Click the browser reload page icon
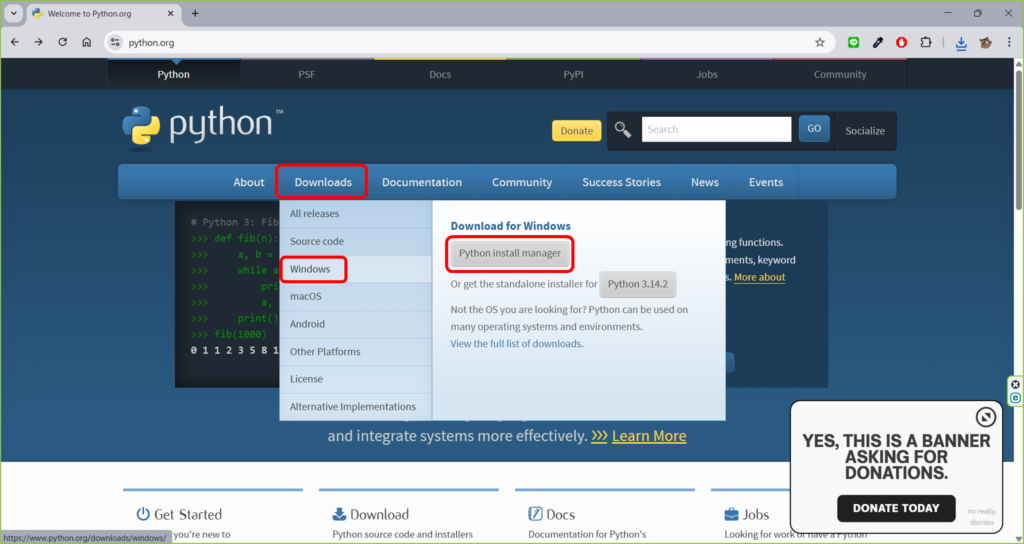1024x544 pixels. coord(63,42)
